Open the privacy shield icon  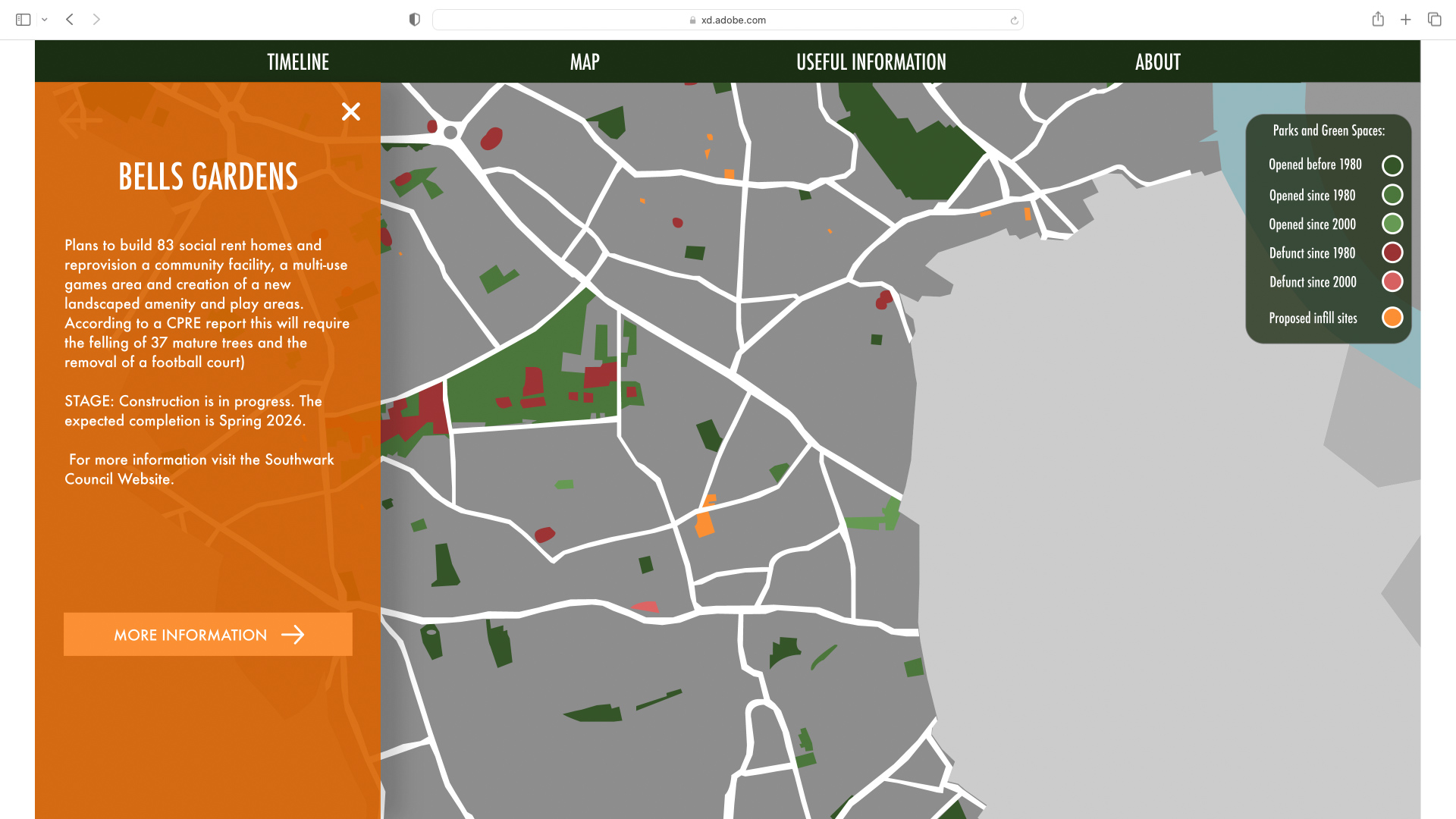[414, 20]
